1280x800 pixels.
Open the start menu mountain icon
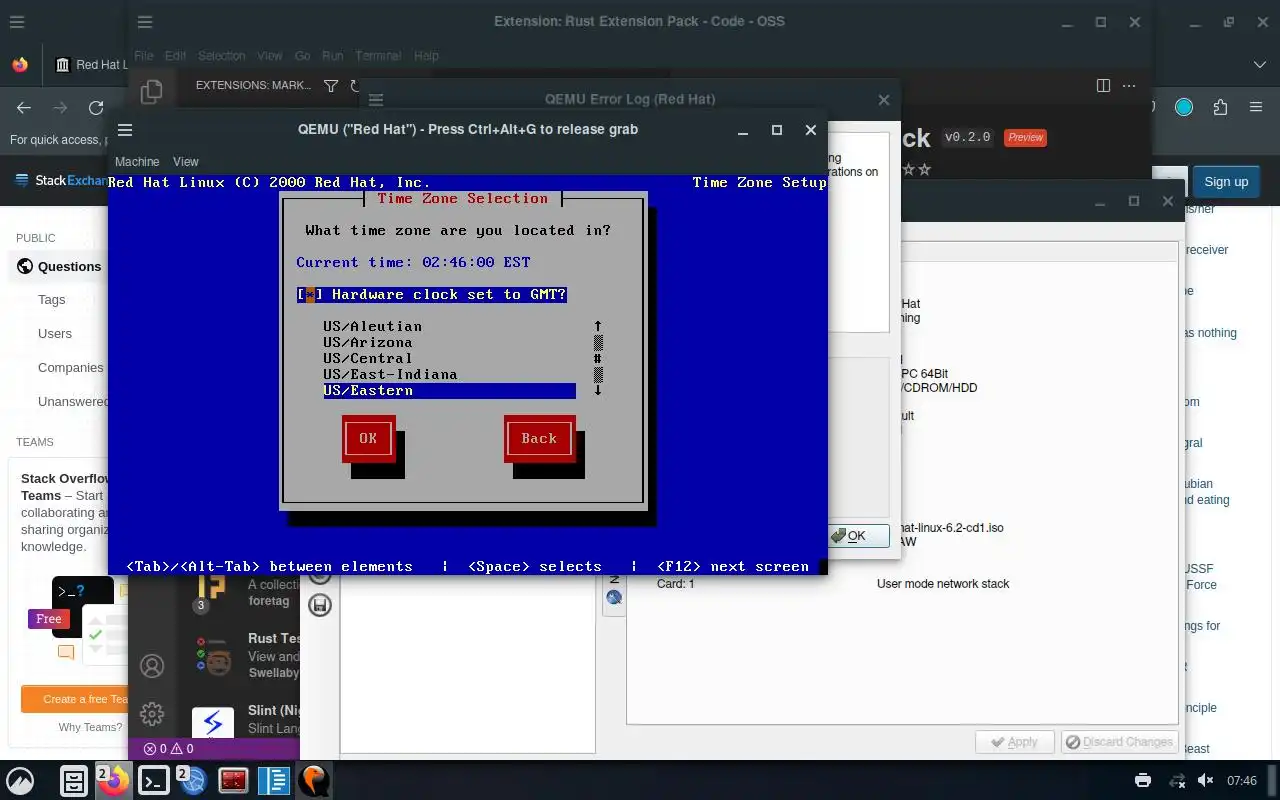tap(21, 780)
